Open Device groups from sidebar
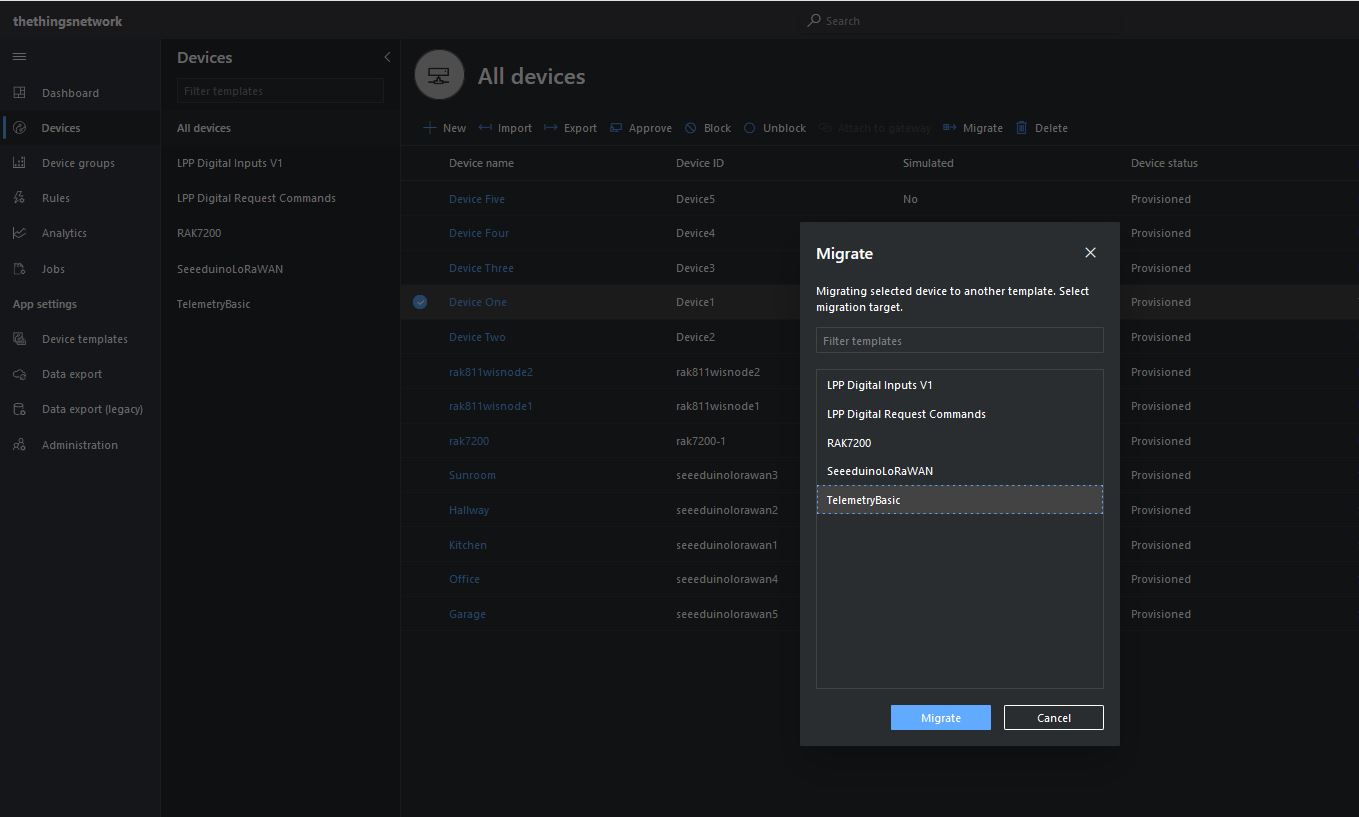Image resolution: width=1359 pixels, height=817 pixels. pyautogui.click(x=78, y=163)
